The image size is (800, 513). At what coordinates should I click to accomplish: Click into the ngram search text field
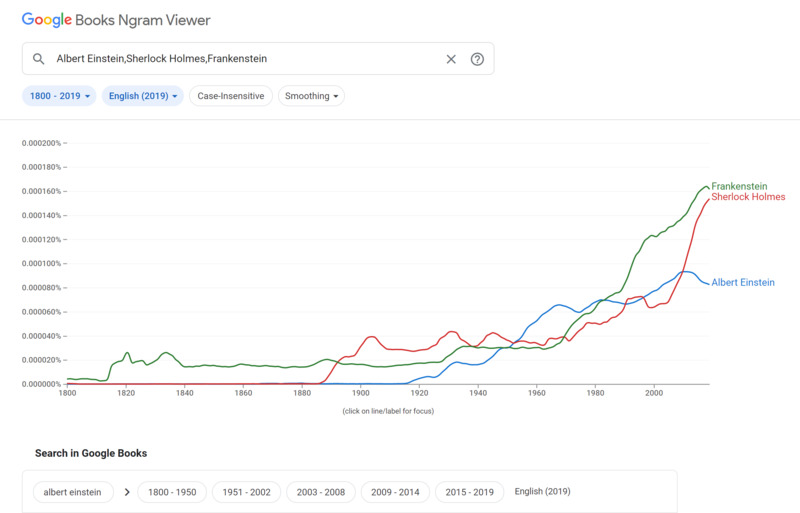click(x=245, y=59)
